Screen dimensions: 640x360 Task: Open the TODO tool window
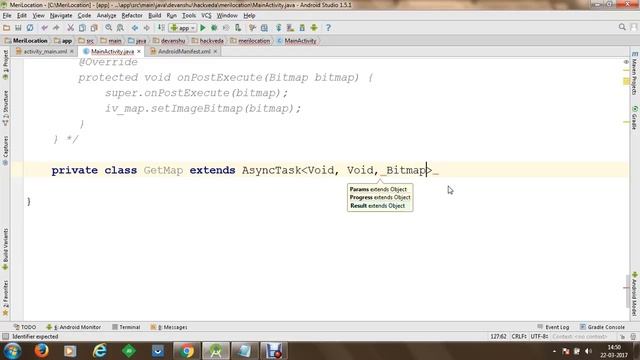click(24, 327)
